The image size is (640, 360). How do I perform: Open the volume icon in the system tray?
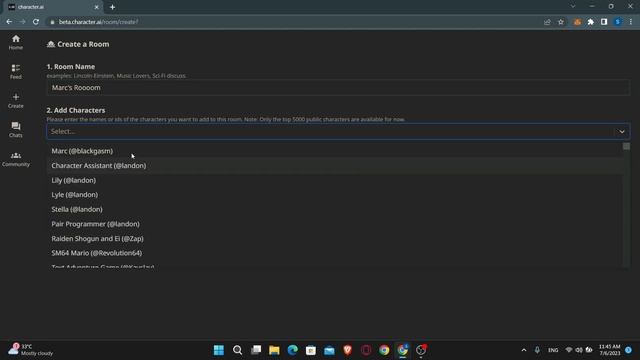579,350
